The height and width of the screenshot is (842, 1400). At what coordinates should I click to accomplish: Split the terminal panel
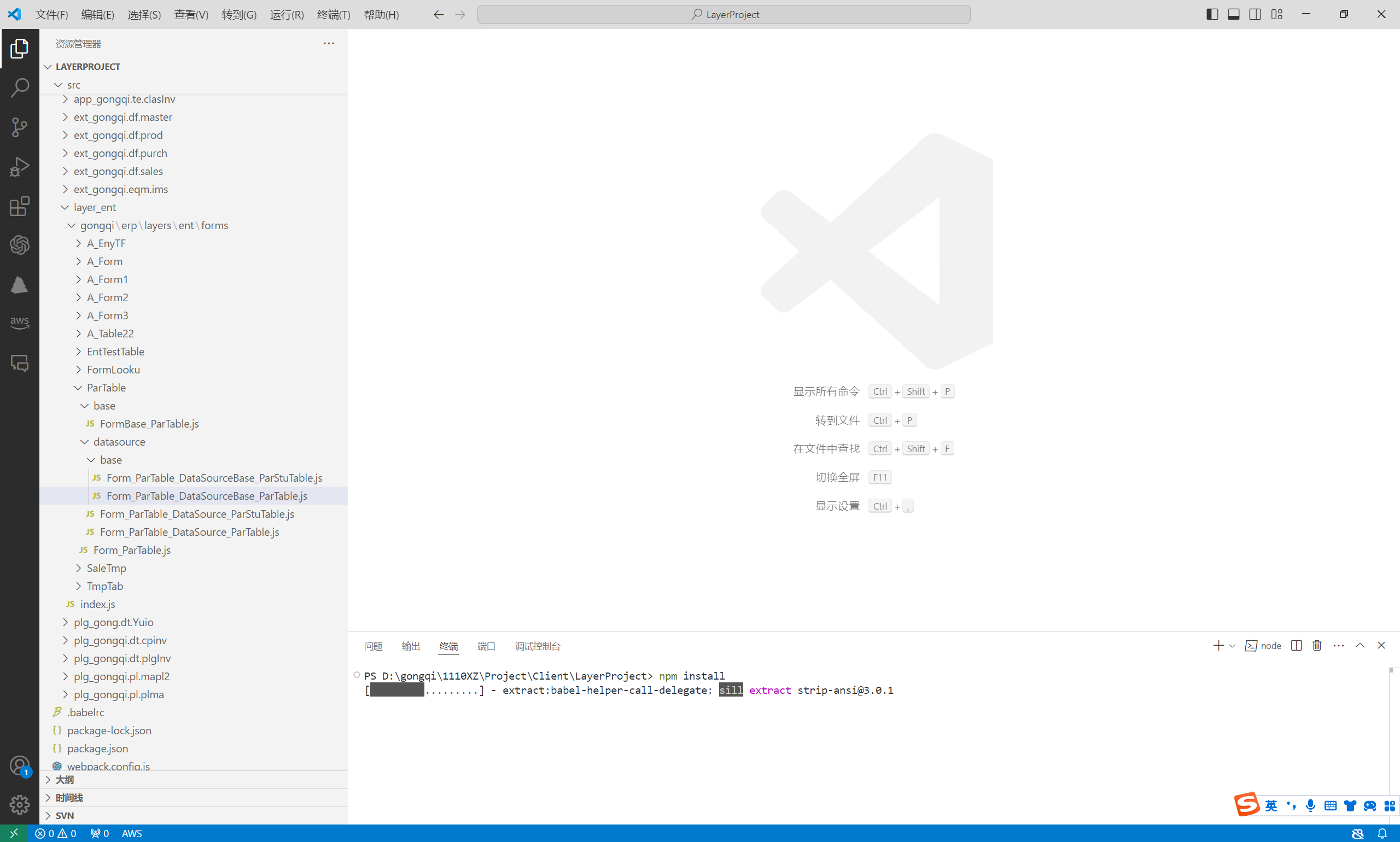tap(1296, 646)
